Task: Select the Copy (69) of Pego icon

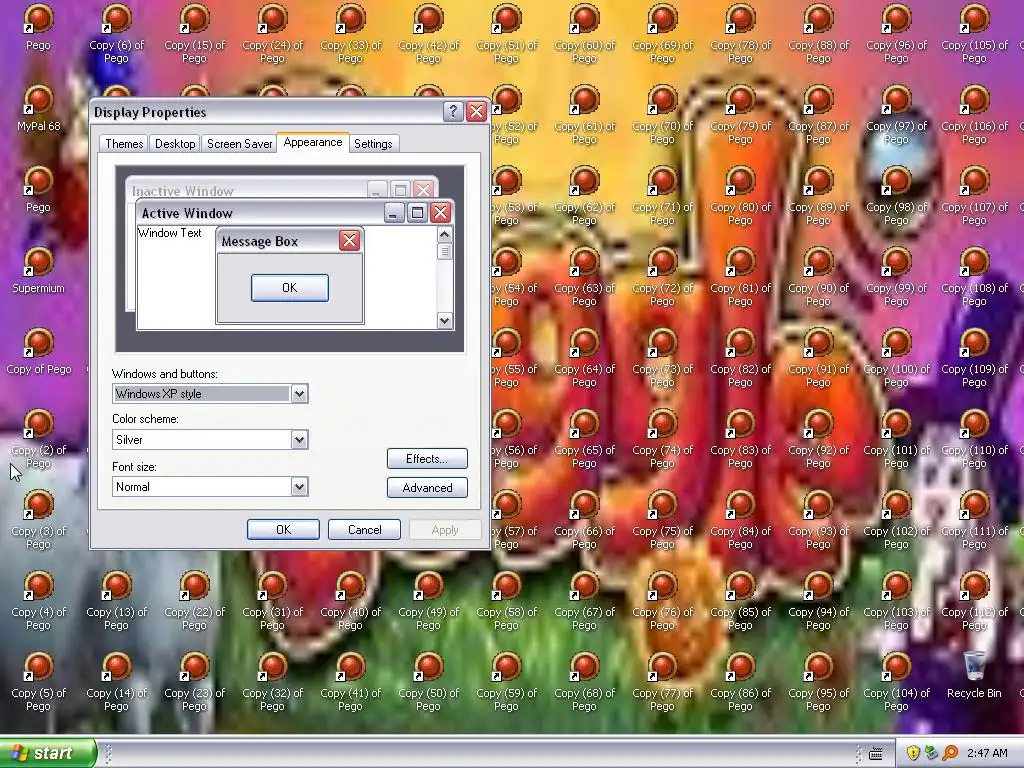Action: click(x=662, y=33)
